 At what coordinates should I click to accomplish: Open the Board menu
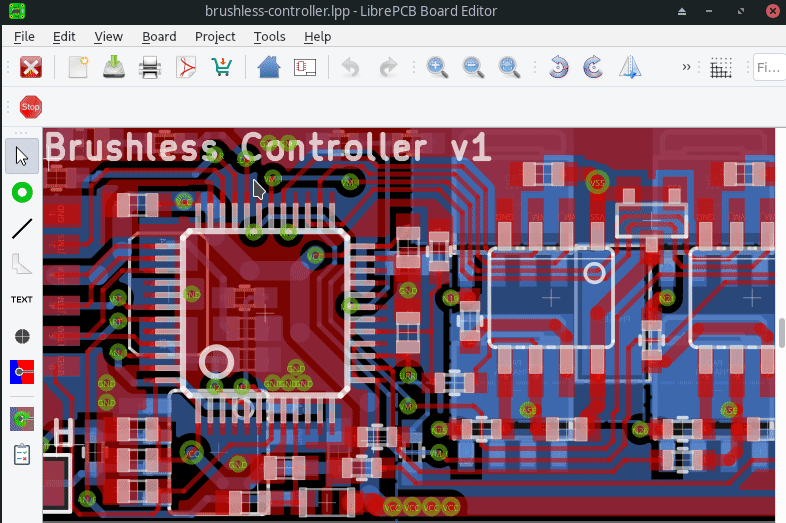pyautogui.click(x=159, y=37)
